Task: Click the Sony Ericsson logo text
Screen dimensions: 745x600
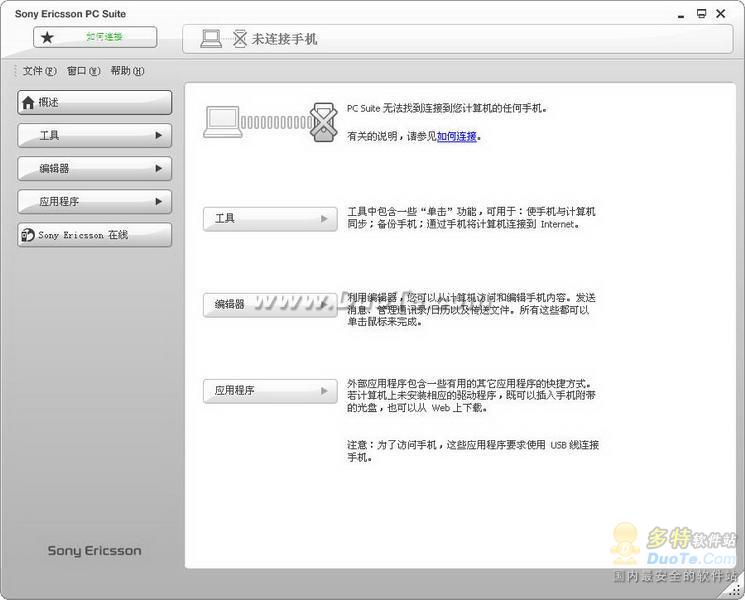Action: [x=95, y=551]
